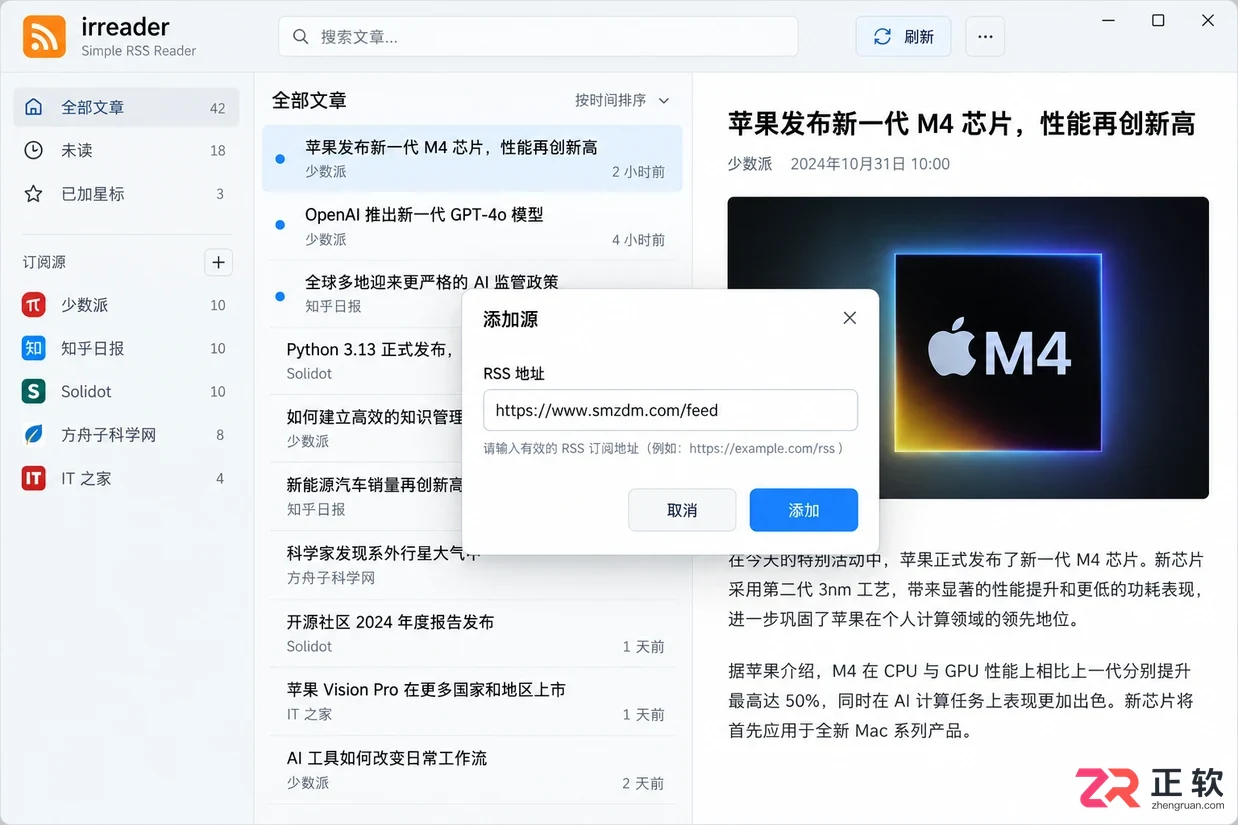
Task: Click article date 2024年10月31日 10:00
Action: (x=870, y=163)
